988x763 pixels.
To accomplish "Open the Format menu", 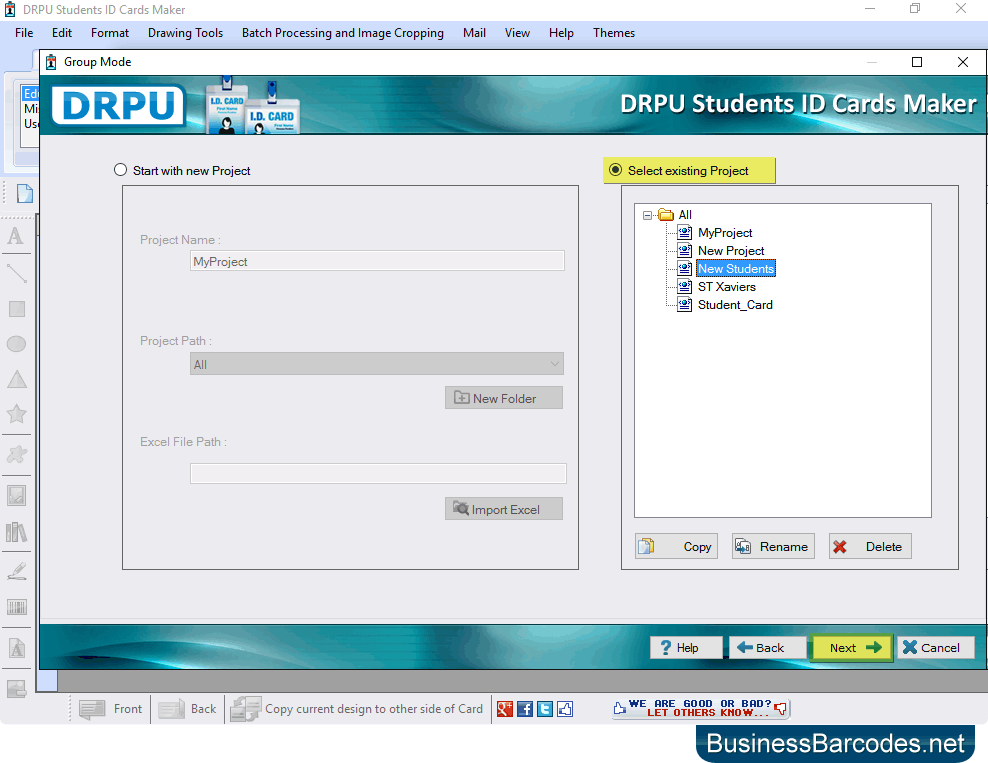I will (x=110, y=33).
